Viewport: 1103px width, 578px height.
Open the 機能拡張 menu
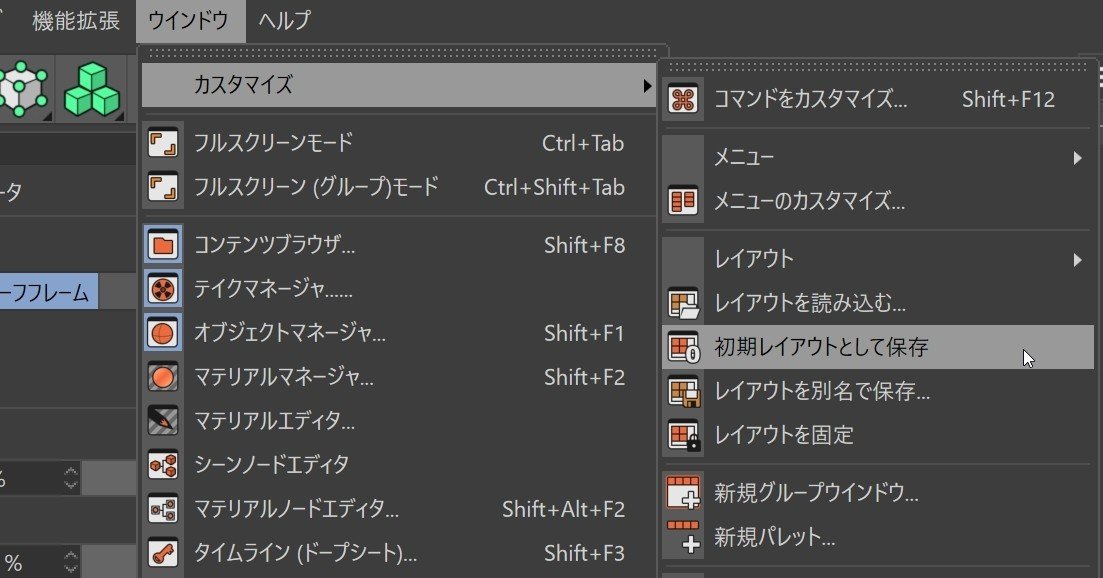coord(76,20)
